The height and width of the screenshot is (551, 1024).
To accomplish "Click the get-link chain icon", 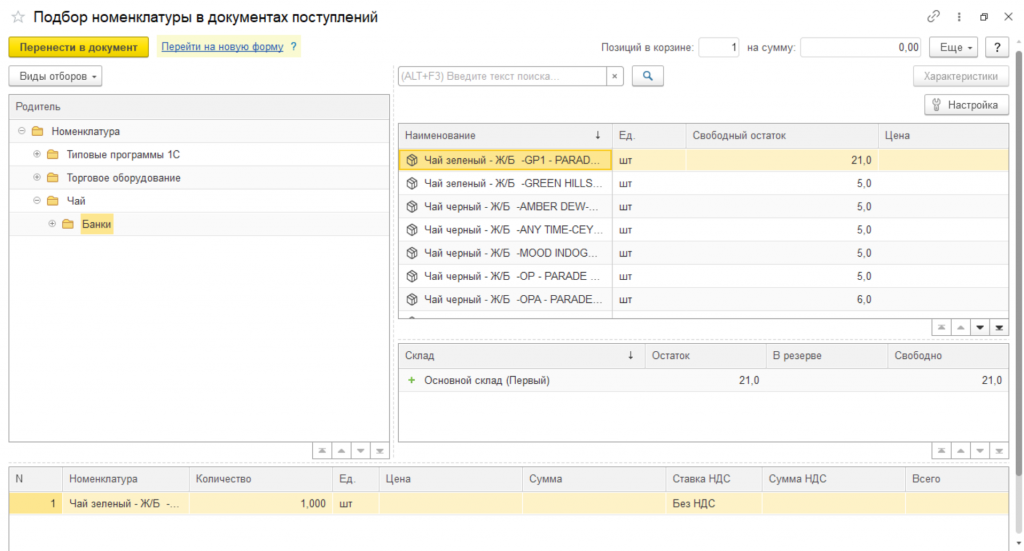I will (x=934, y=17).
